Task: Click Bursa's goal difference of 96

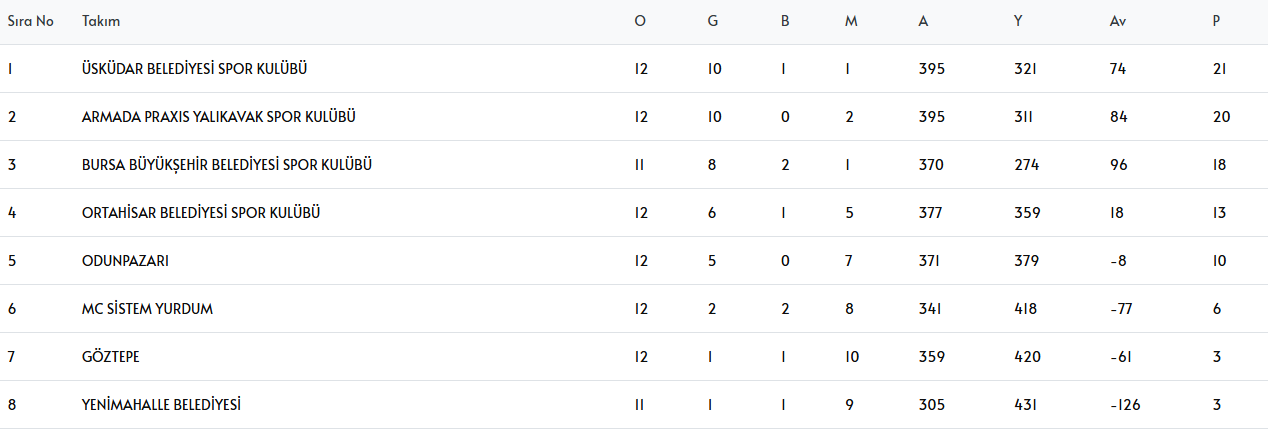Action: tap(1119, 165)
